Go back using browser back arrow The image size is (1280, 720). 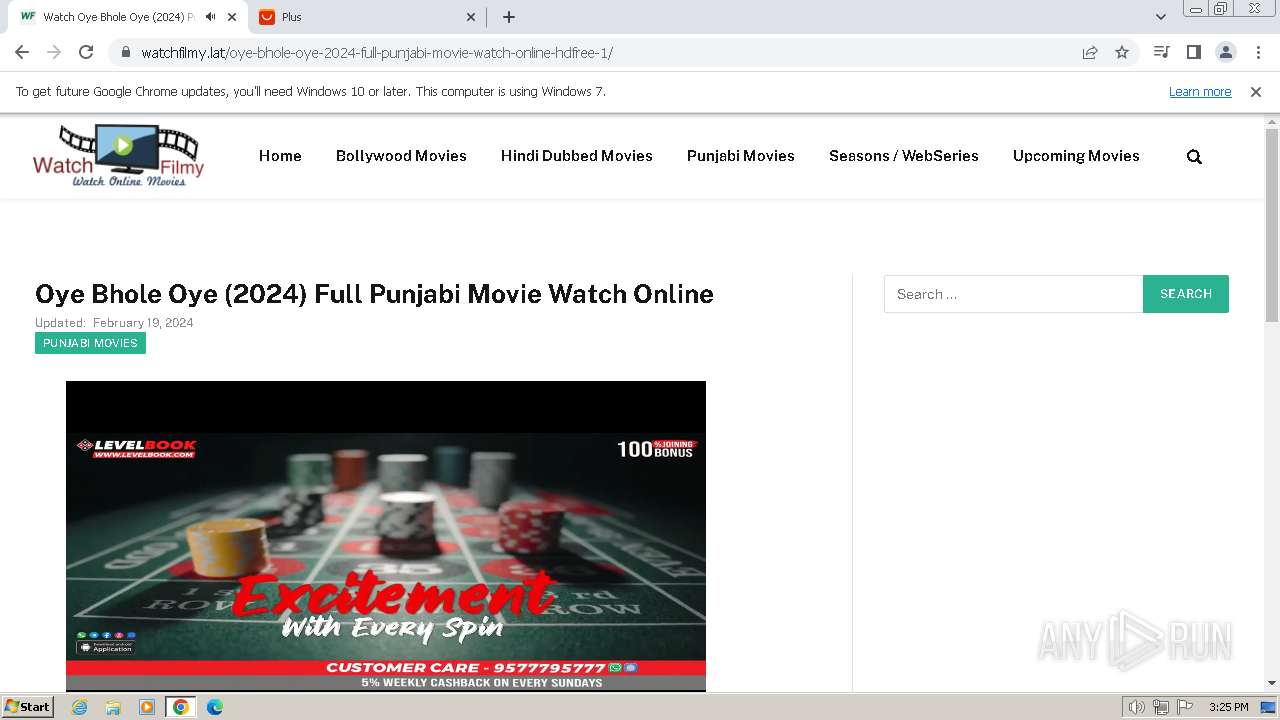pyautogui.click(x=22, y=52)
